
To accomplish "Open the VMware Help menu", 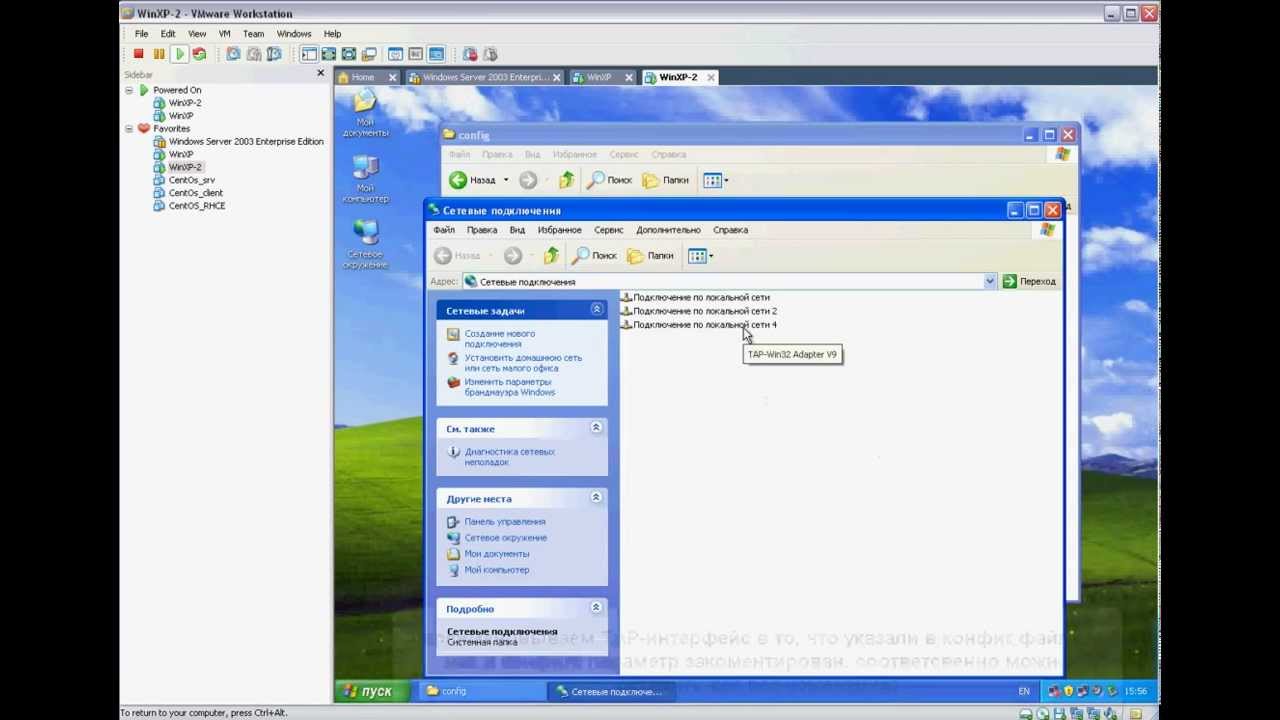I will (332, 34).
